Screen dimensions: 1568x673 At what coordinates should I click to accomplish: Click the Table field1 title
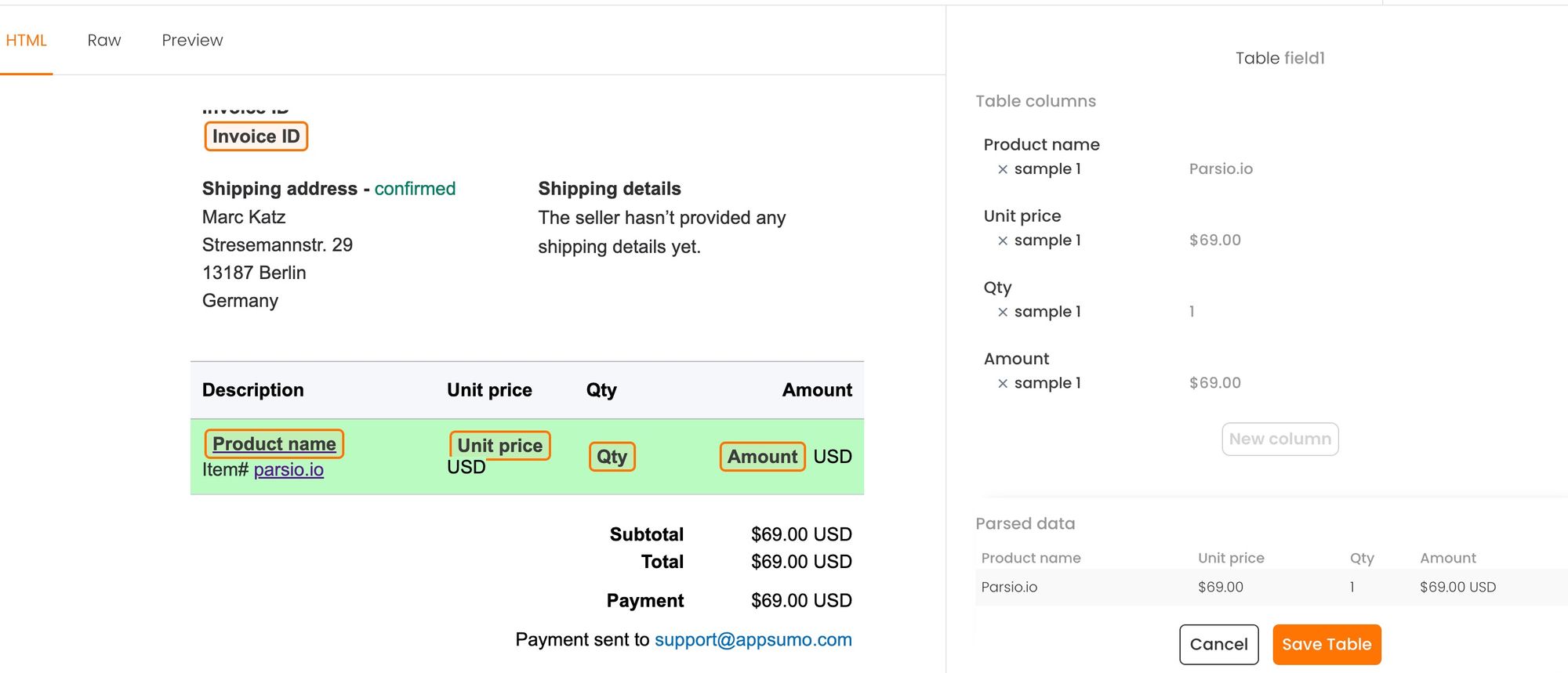[x=1279, y=58]
